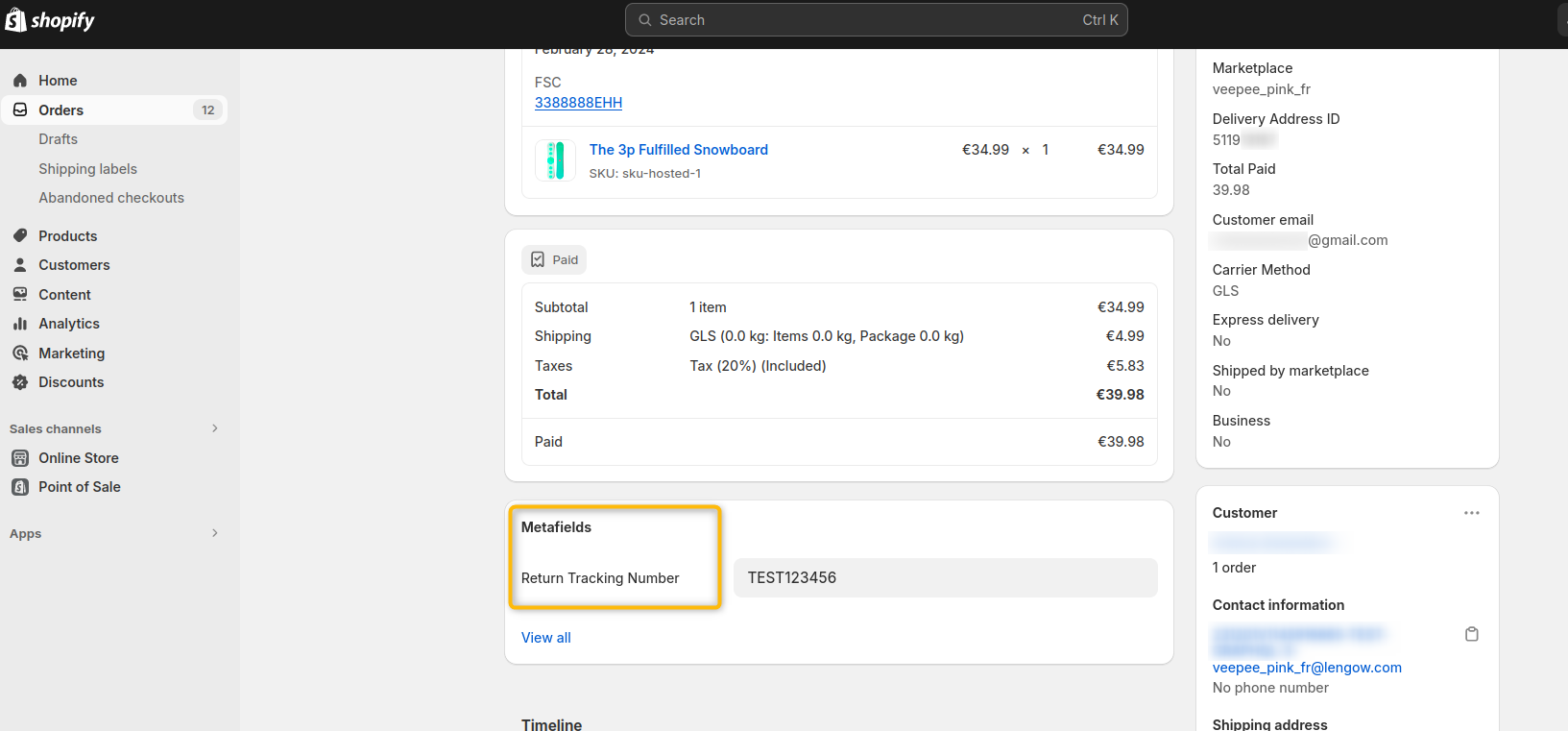Screen dimensions: 1568x731
Task: Click the Discounts badge icon
Action: tap(20, 382)
